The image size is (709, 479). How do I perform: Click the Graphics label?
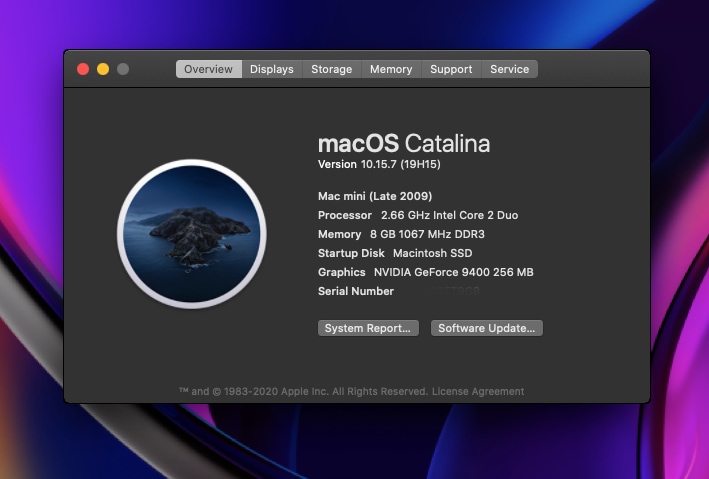(x=341, y=272)
